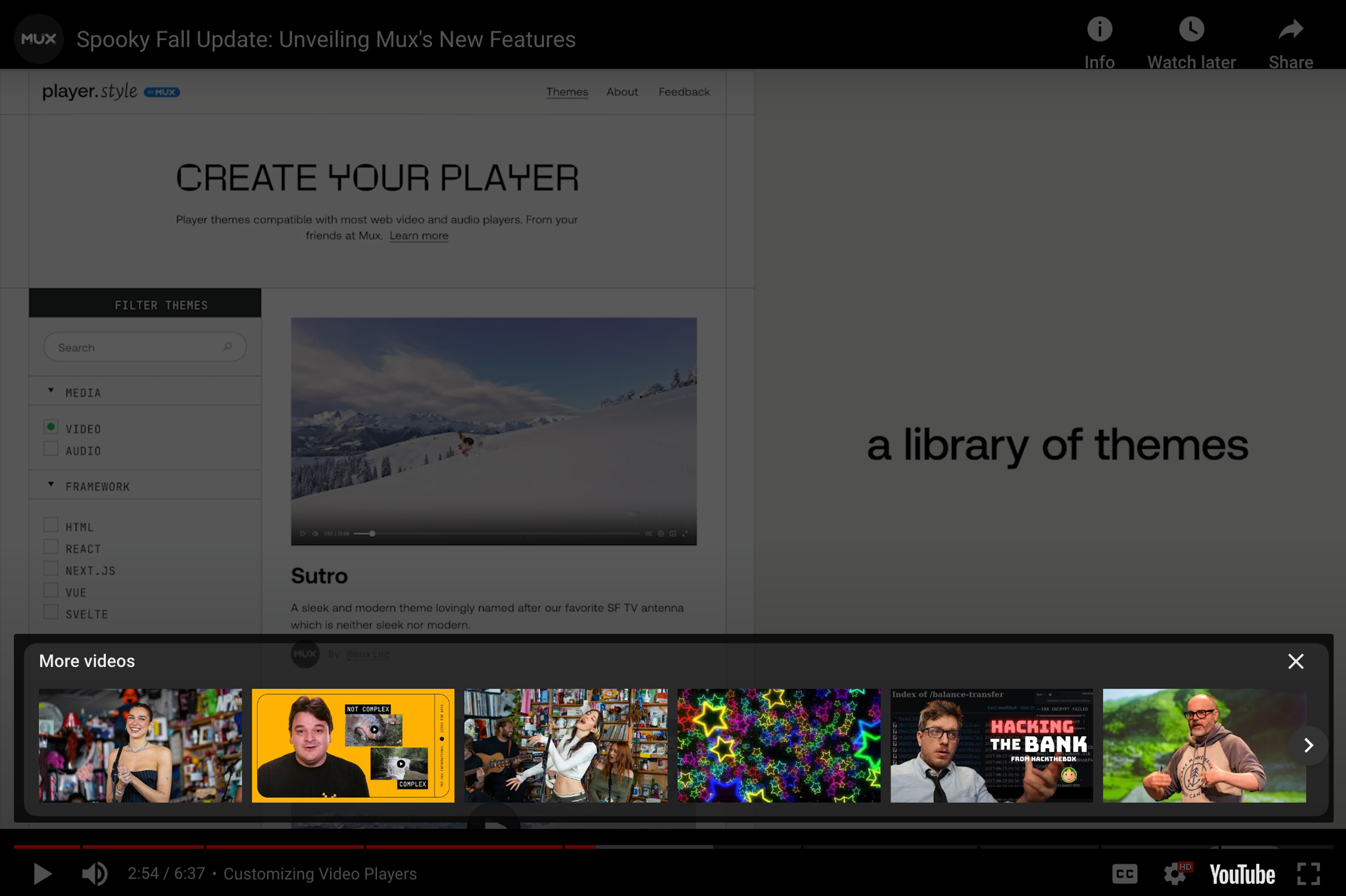Open thumbnail of man in hoodie
The height and width of the screenshot is (896, 1346).
(x=1204, y=745)
